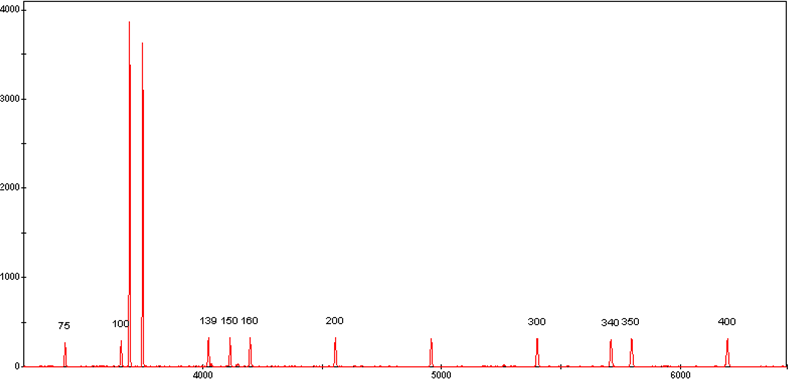This screenshot has width=788, height=379.
Task: Click the horizontal axis value 4000
Action: [202, 375]
